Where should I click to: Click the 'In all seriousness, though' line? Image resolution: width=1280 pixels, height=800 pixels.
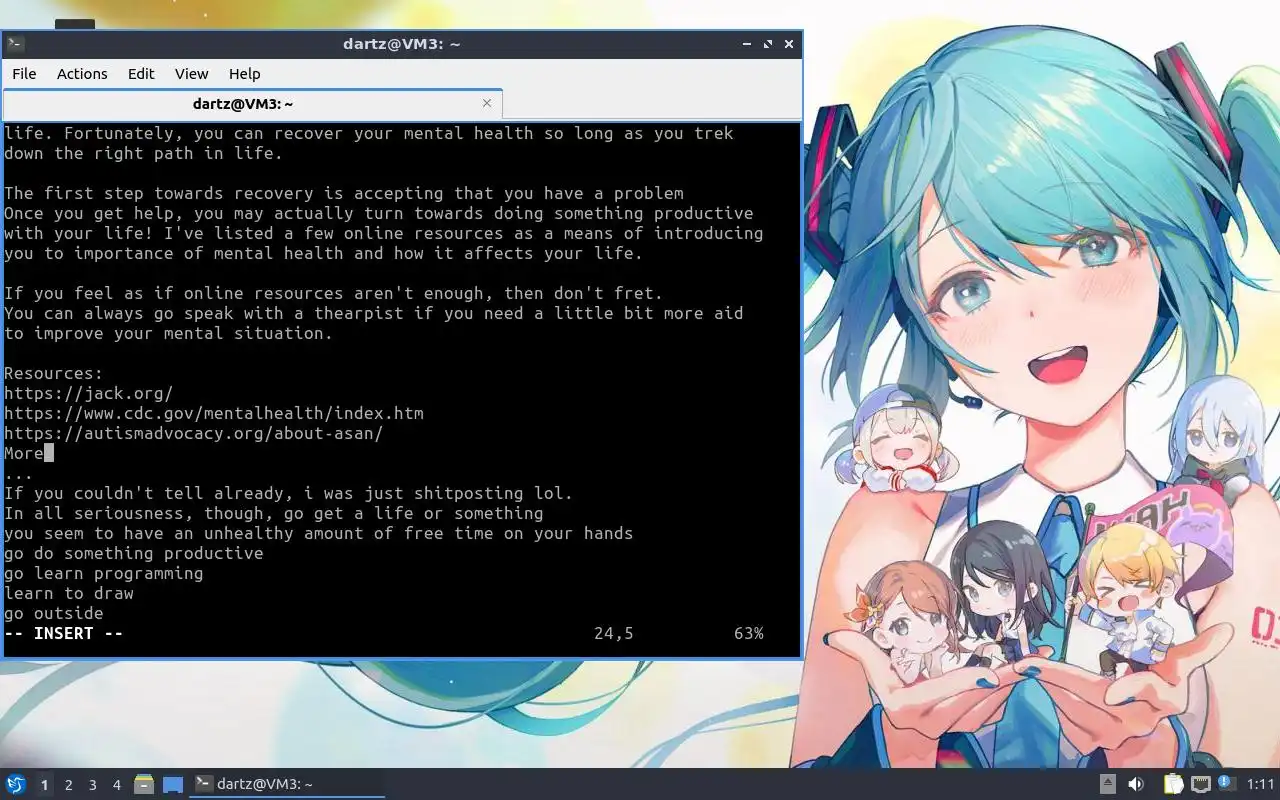[274, 513]
